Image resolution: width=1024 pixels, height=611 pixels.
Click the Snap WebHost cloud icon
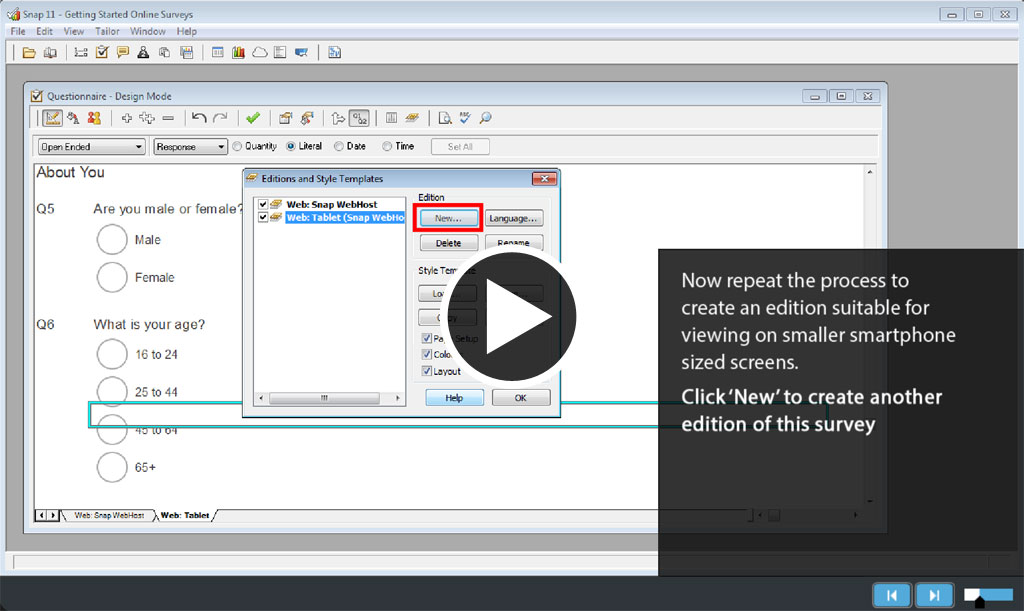259,51
